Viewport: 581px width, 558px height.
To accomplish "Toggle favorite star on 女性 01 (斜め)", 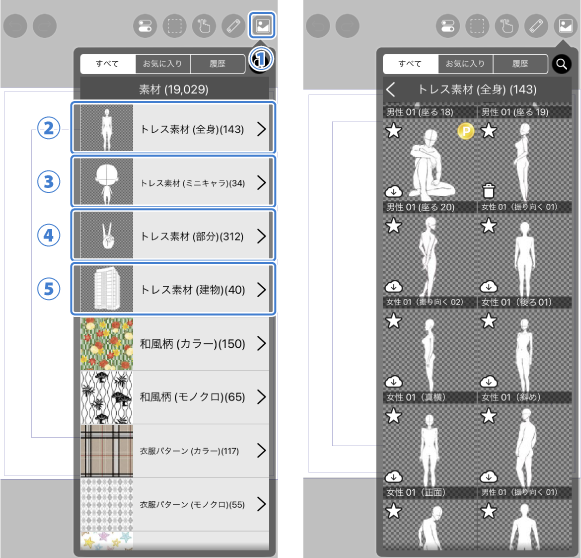I will click(489, 321).
